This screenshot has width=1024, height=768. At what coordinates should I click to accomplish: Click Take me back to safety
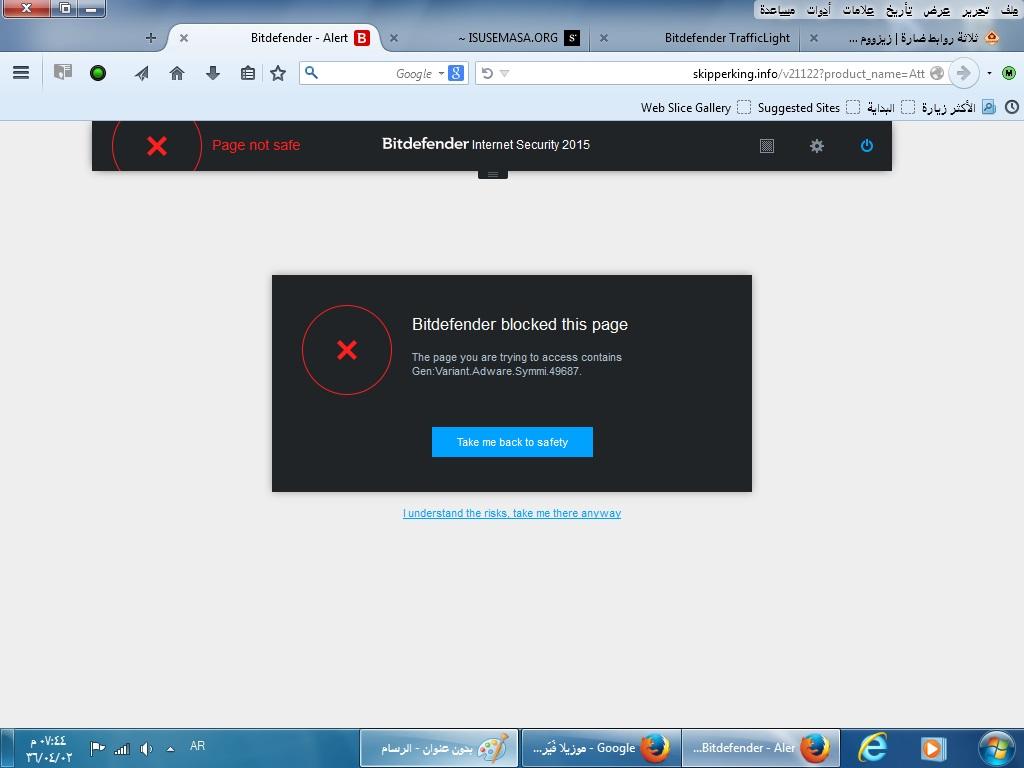coord(512,442)
